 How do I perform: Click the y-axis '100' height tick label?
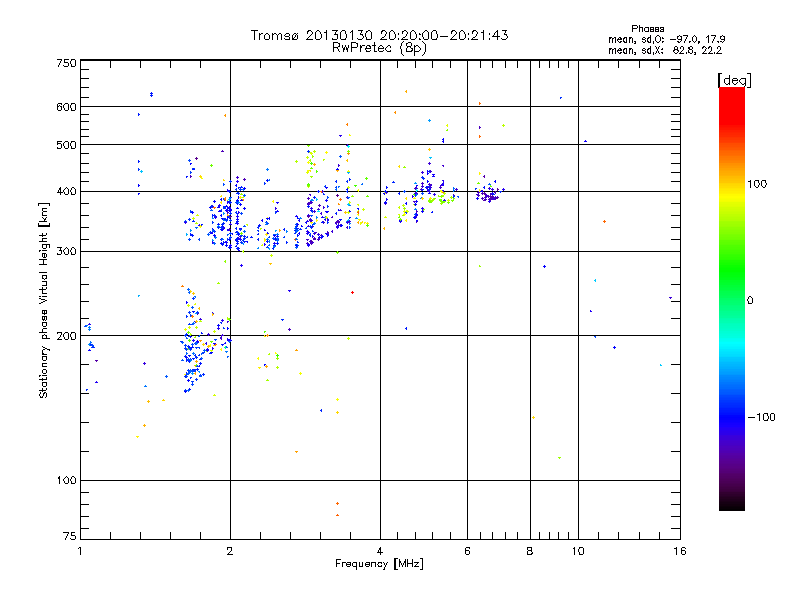point(66,480)
